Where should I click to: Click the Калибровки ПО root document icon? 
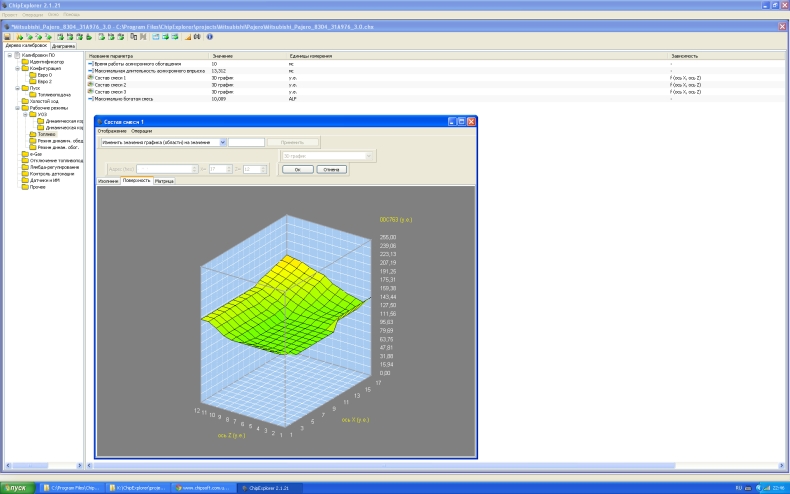pos(17,55)
